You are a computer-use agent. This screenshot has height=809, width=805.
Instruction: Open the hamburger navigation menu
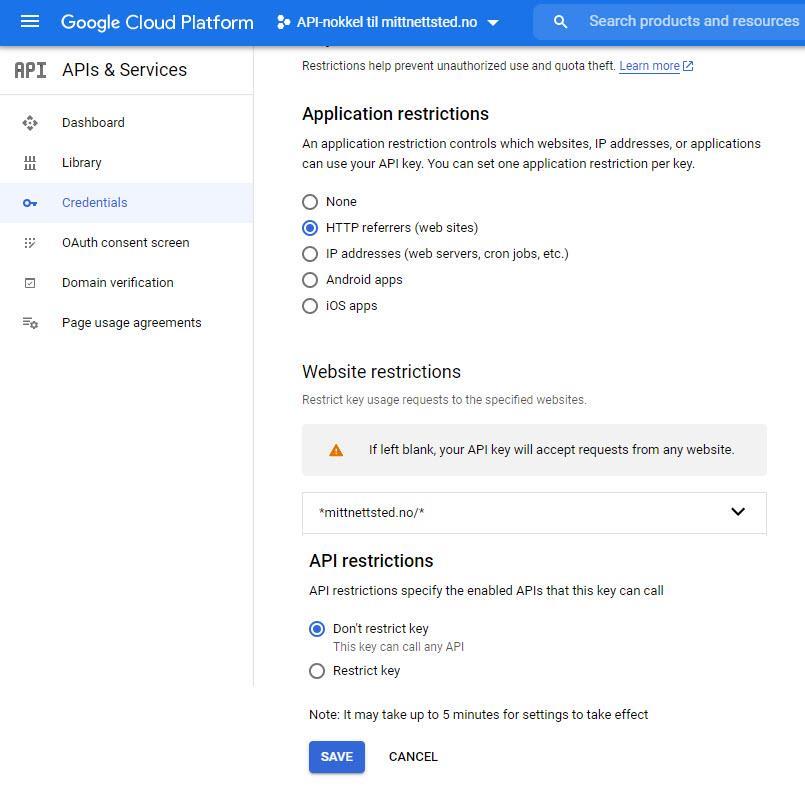(30, 21)
